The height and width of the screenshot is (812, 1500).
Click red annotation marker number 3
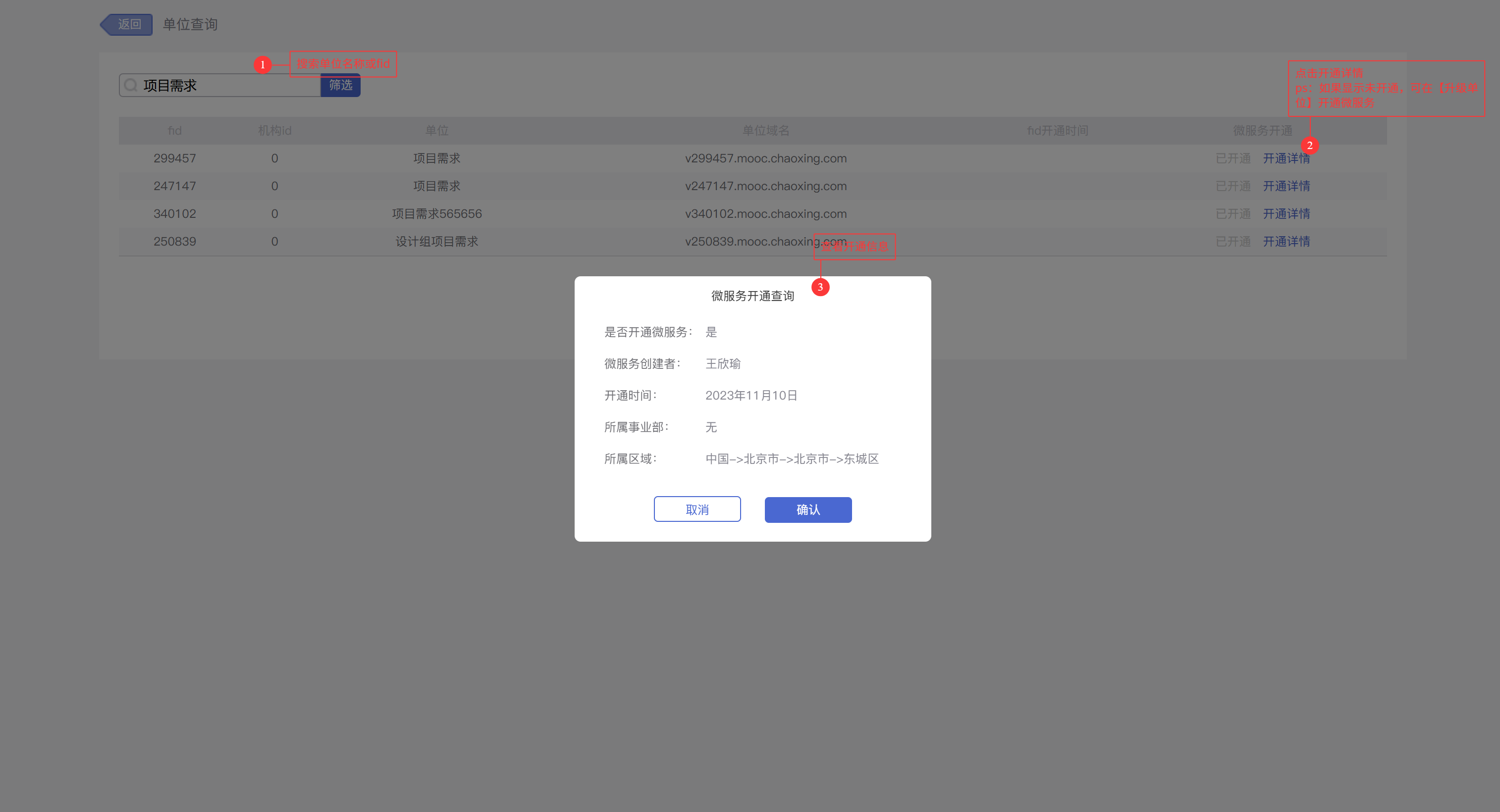coord(820,287)
